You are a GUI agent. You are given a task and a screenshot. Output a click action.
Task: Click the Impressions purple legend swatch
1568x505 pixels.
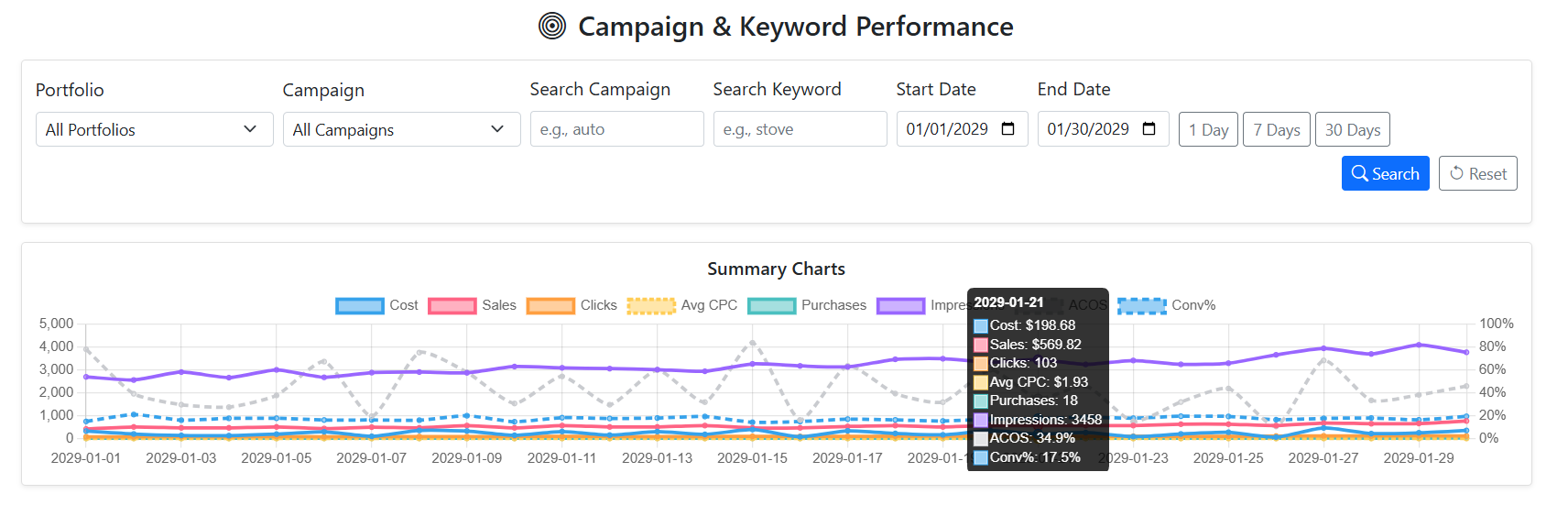(900, 306)
